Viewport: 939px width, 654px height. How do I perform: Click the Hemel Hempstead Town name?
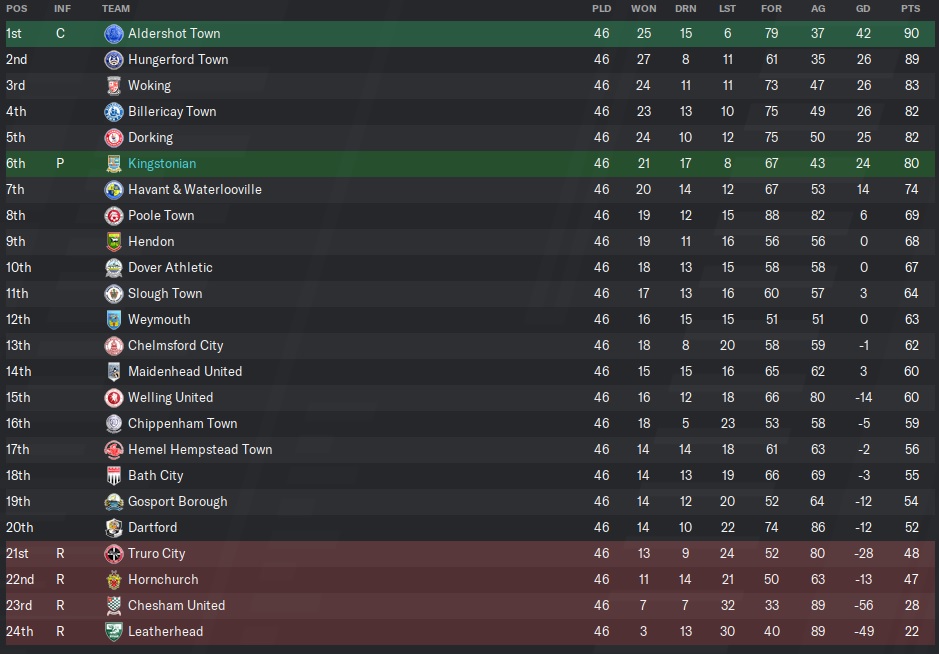click(x=200, y=450)
